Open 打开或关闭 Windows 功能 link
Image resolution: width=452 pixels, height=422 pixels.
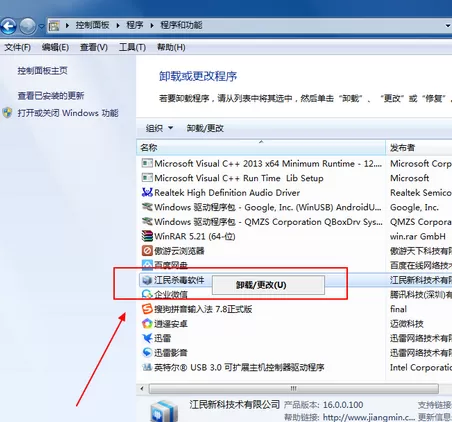point(68,113)
